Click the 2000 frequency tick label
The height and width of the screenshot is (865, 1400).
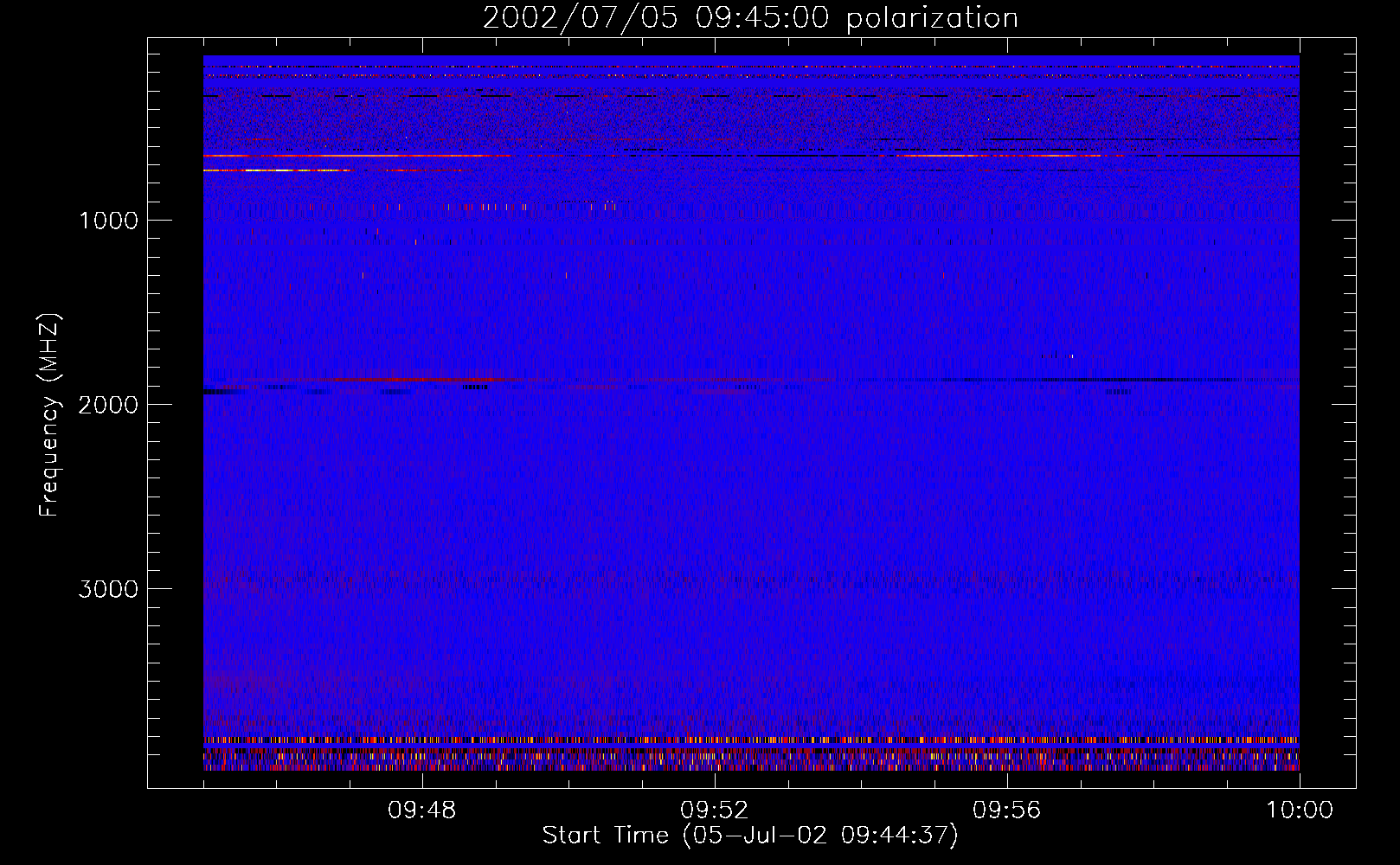(108, 405)
